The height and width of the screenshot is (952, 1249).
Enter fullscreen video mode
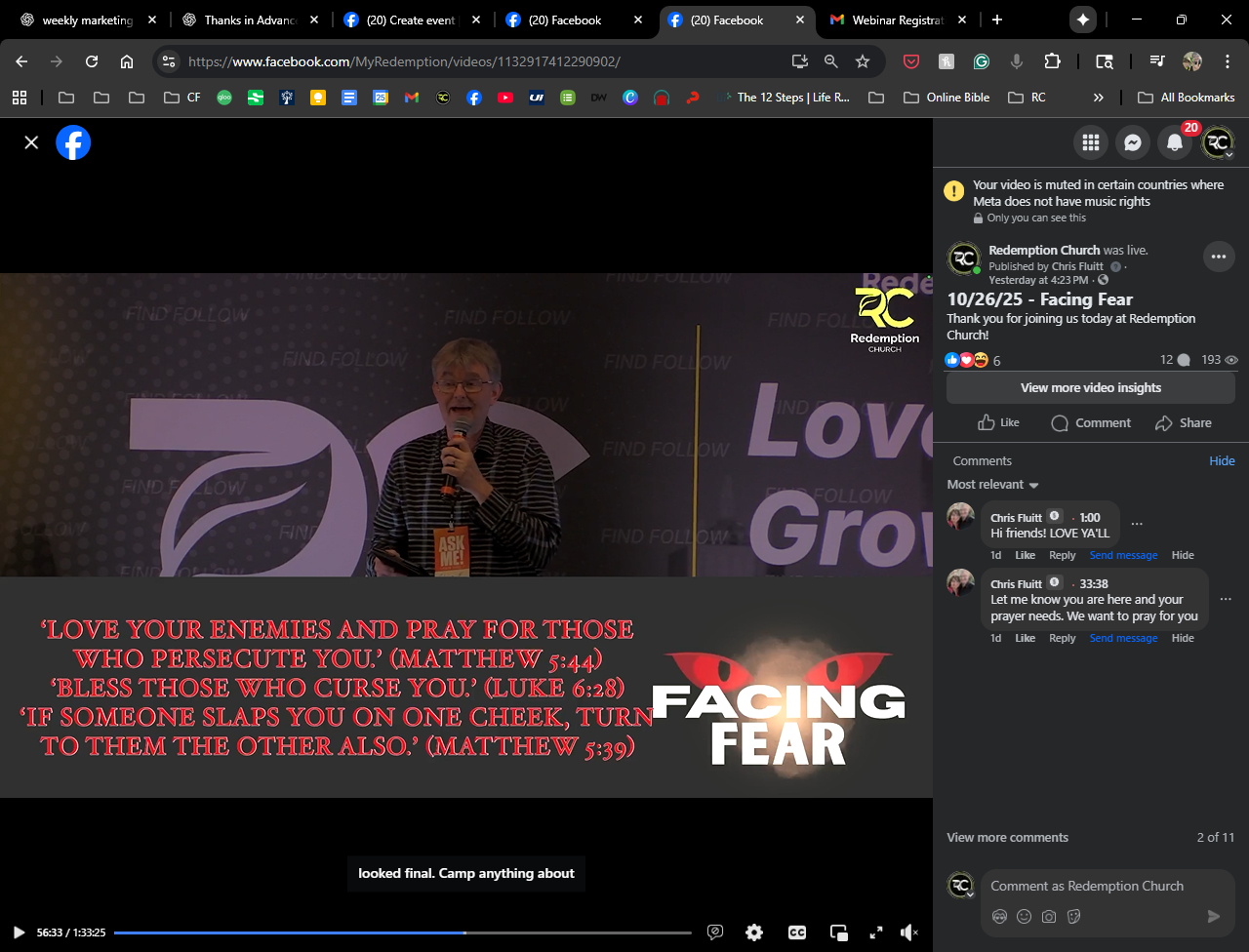click(x=876, y=932)
